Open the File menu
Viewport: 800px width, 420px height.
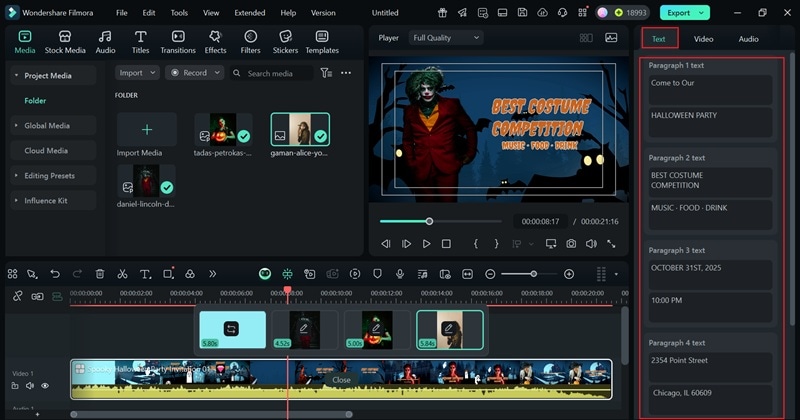tap(121, 13)
